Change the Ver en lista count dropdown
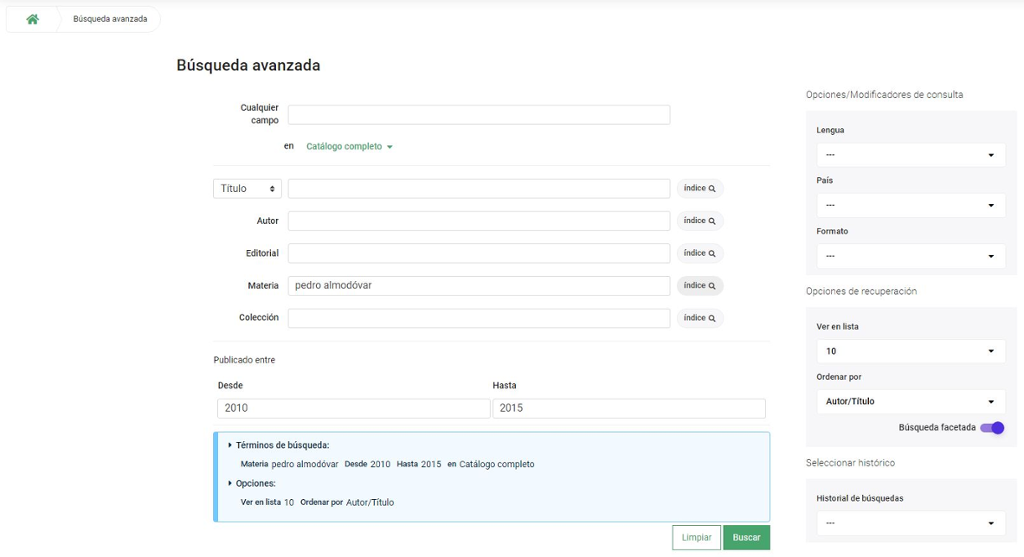This screenshot has width=1024, height=557. 910,351
